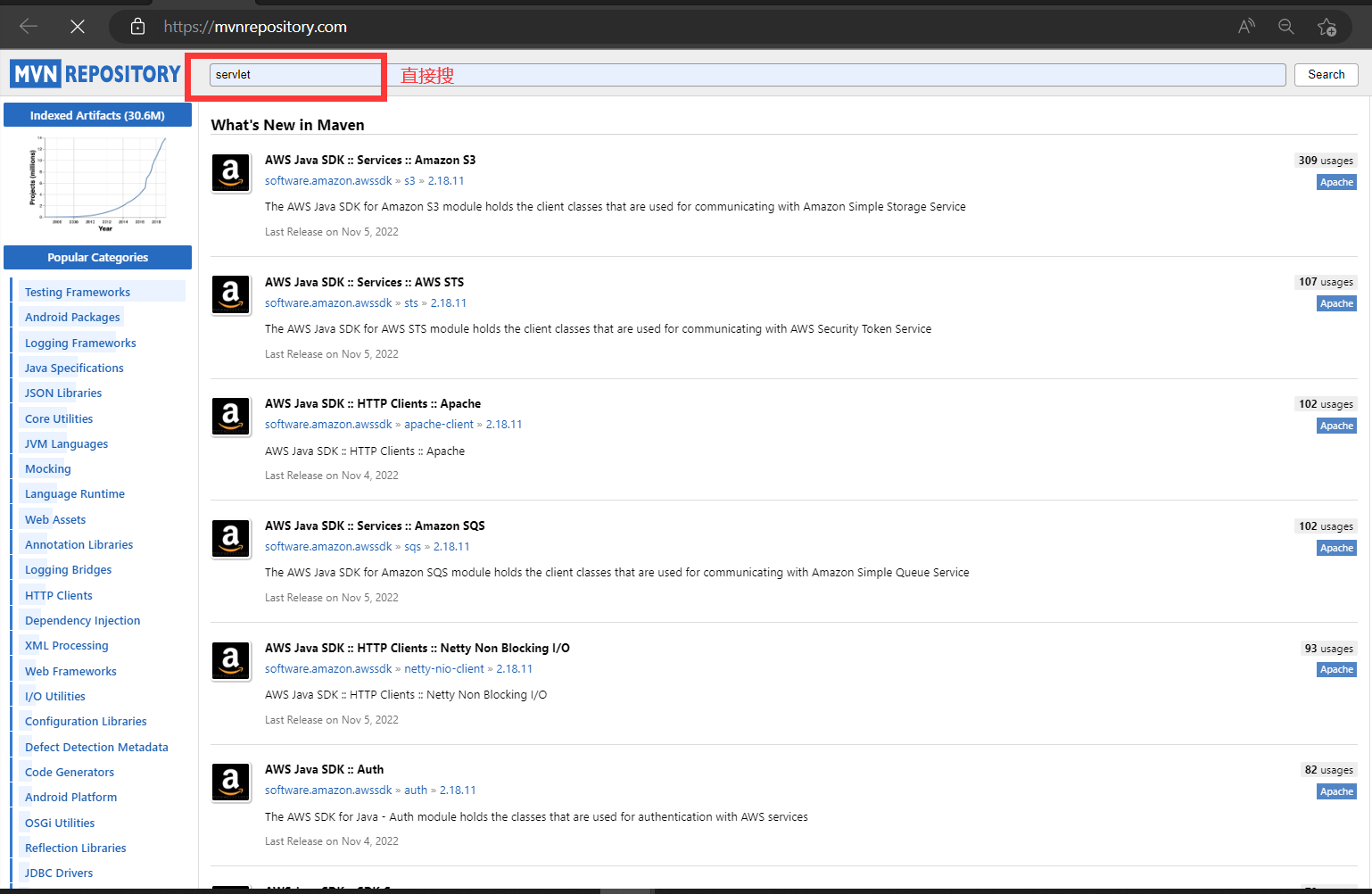Open the Indexed Artifacts (30.6M) header
This screenshot has height=894, width=1372.
point(97,115)
